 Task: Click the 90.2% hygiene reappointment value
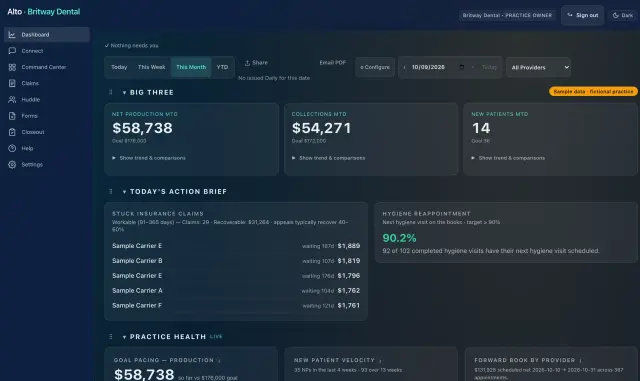tap(399, 238)
